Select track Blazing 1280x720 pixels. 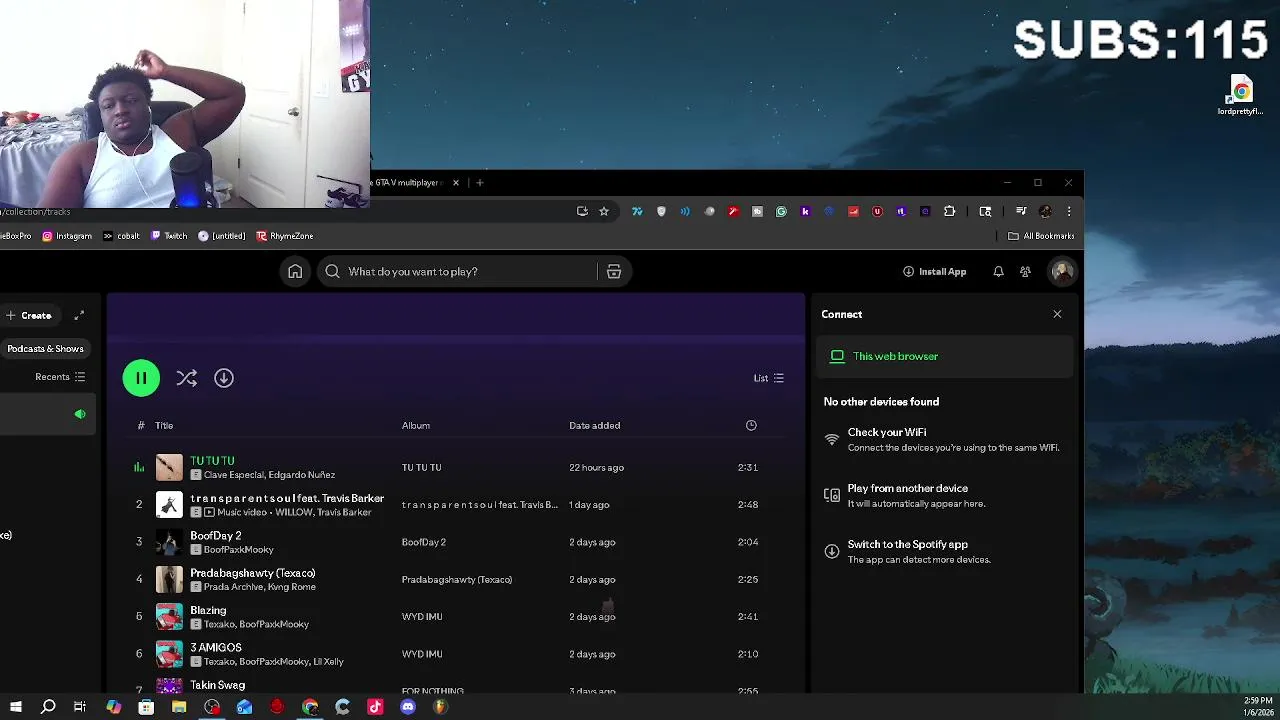tap(208, 610)
